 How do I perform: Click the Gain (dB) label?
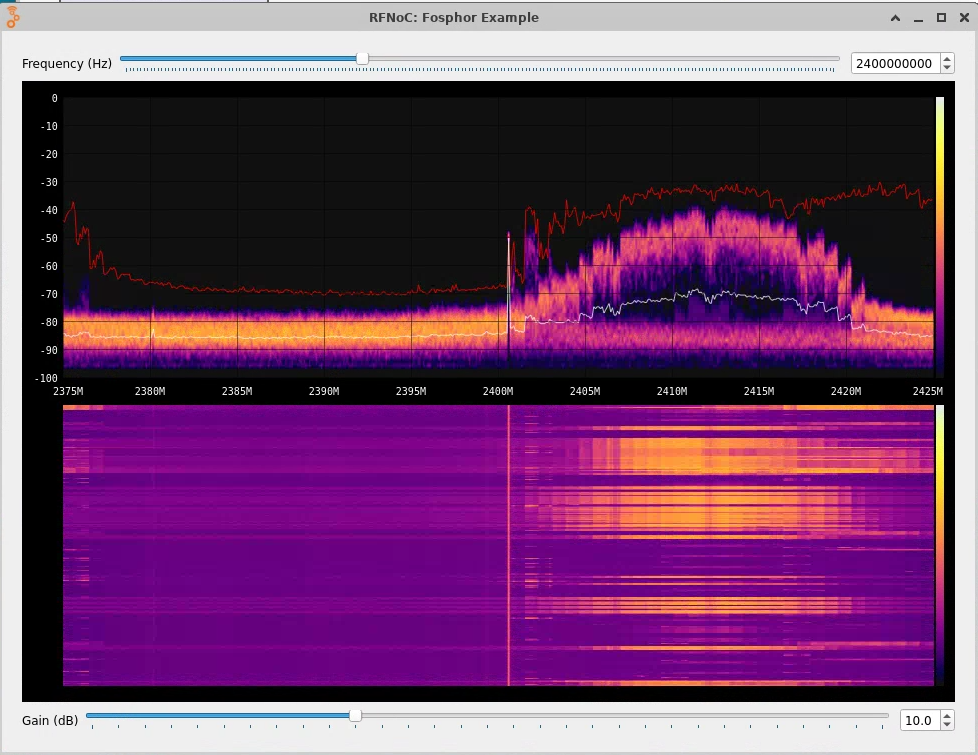tap(50, 720)
